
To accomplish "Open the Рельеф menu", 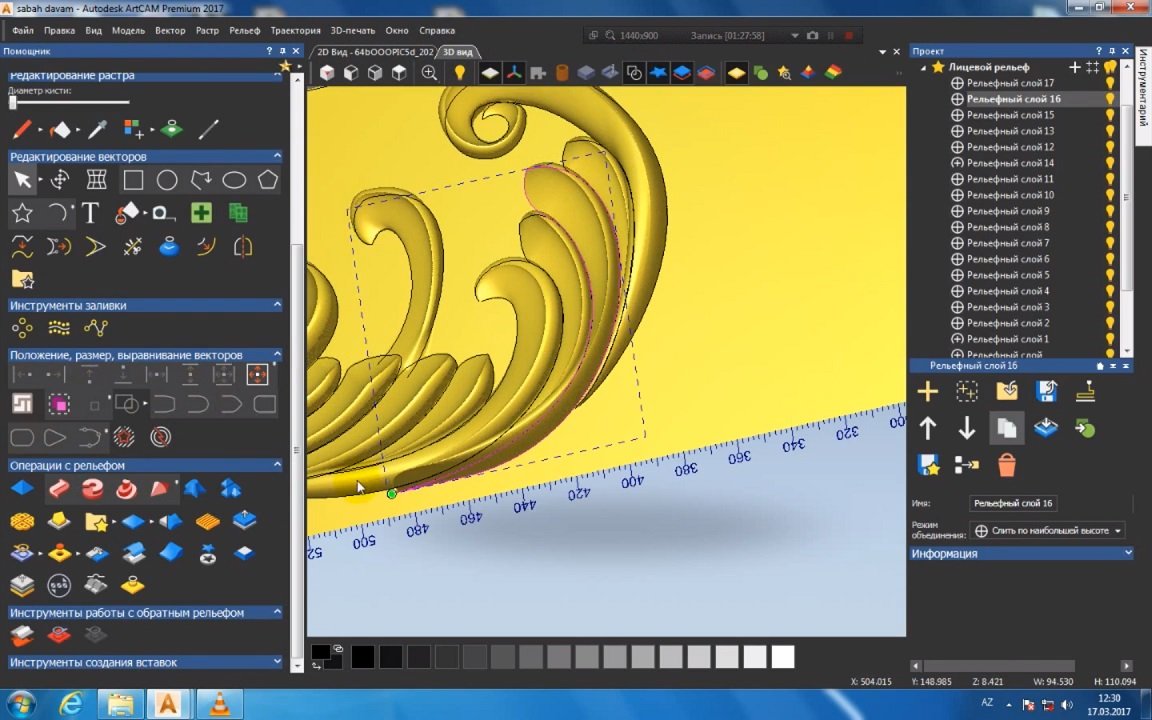I will point(244,31).
